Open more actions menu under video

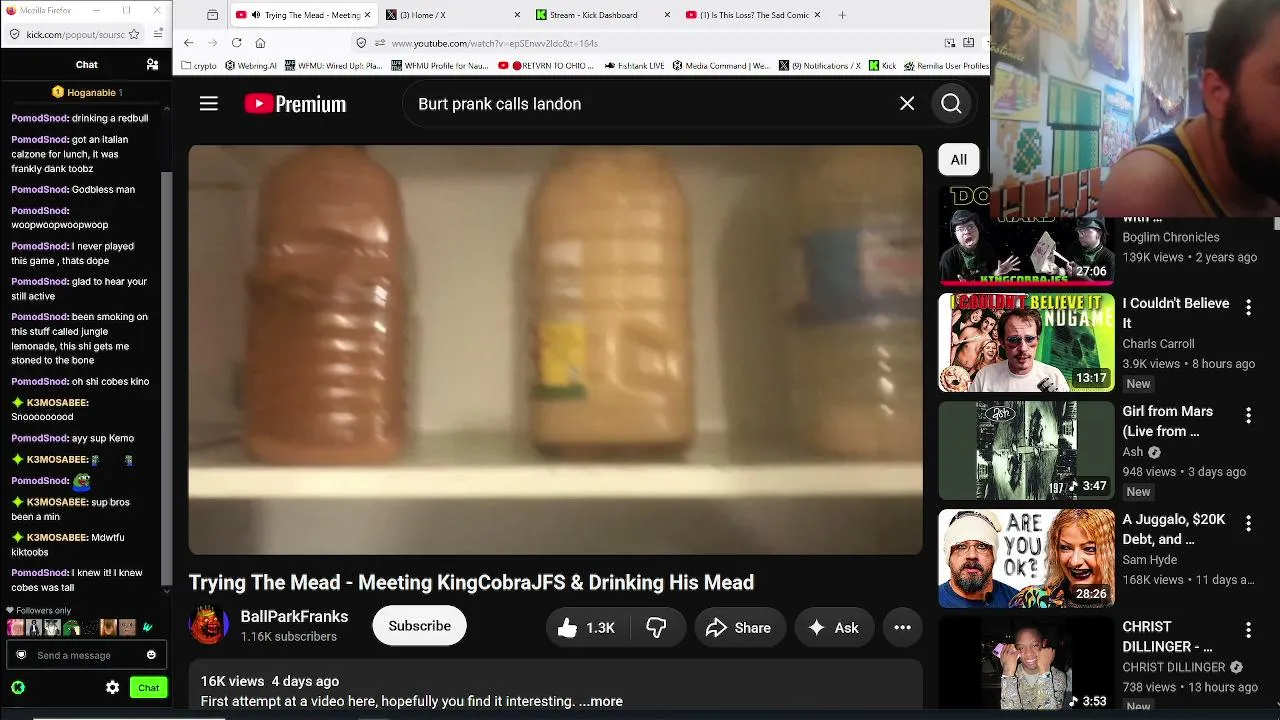902,628
